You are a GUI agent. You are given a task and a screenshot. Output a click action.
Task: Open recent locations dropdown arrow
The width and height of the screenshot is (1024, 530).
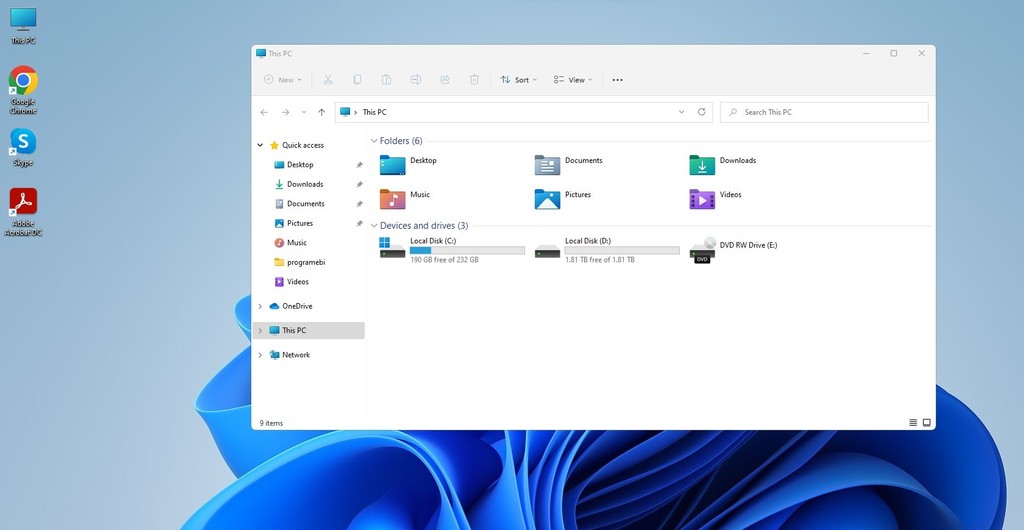[x=304, y=112]
